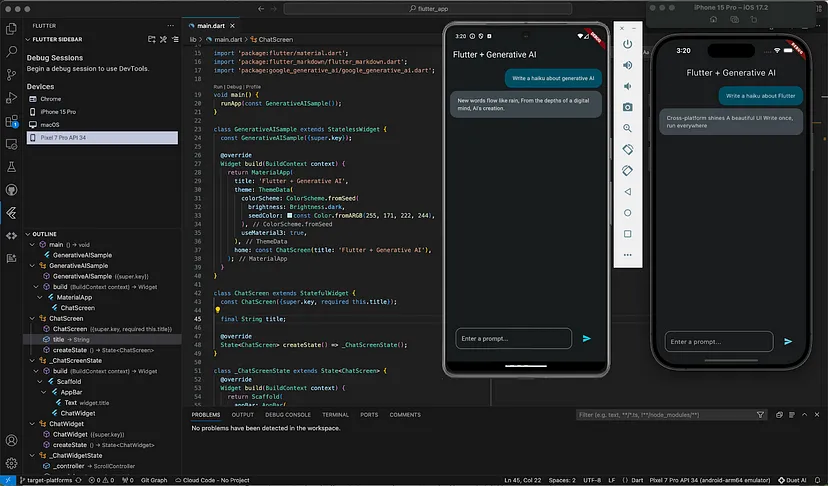The image size is (828, 486).
Task: Rotate emulator right
Action: point(627,171)
